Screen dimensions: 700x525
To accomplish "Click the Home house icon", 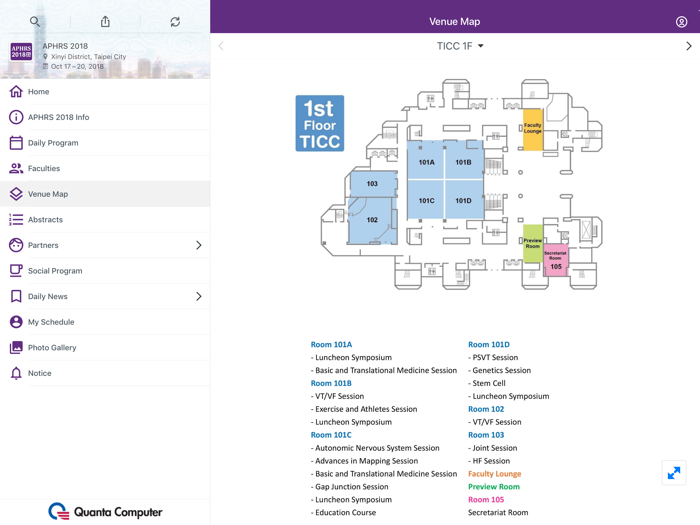I will [16, 92].
